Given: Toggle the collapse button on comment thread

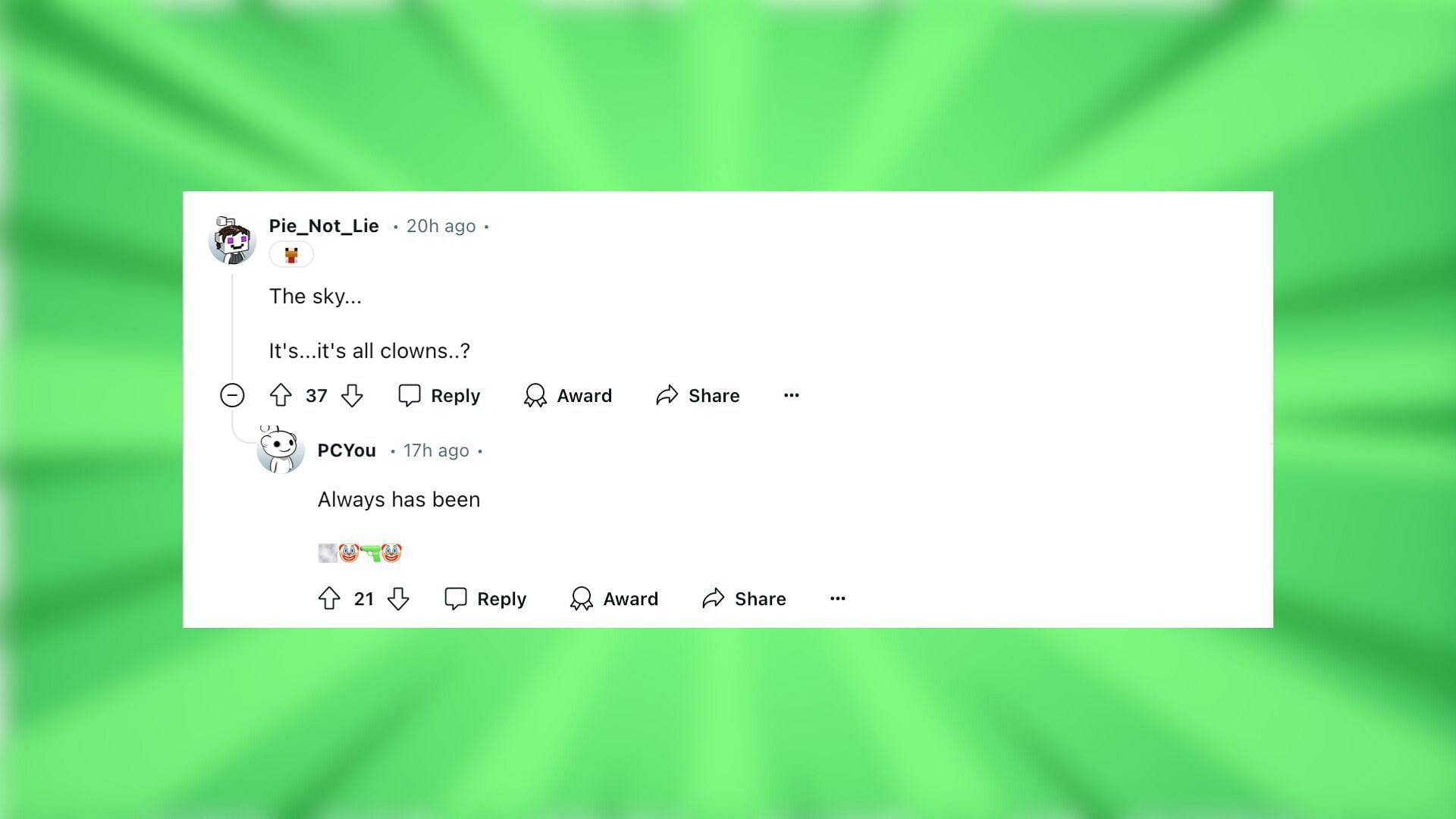Looking at the screenshot, I should tap(232, 395).
